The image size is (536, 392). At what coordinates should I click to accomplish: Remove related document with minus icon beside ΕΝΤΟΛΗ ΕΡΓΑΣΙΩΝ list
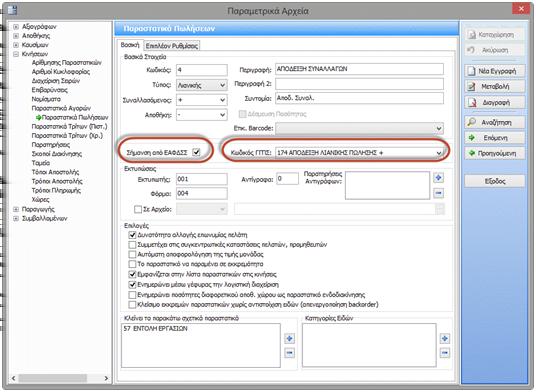click(289, 353)
